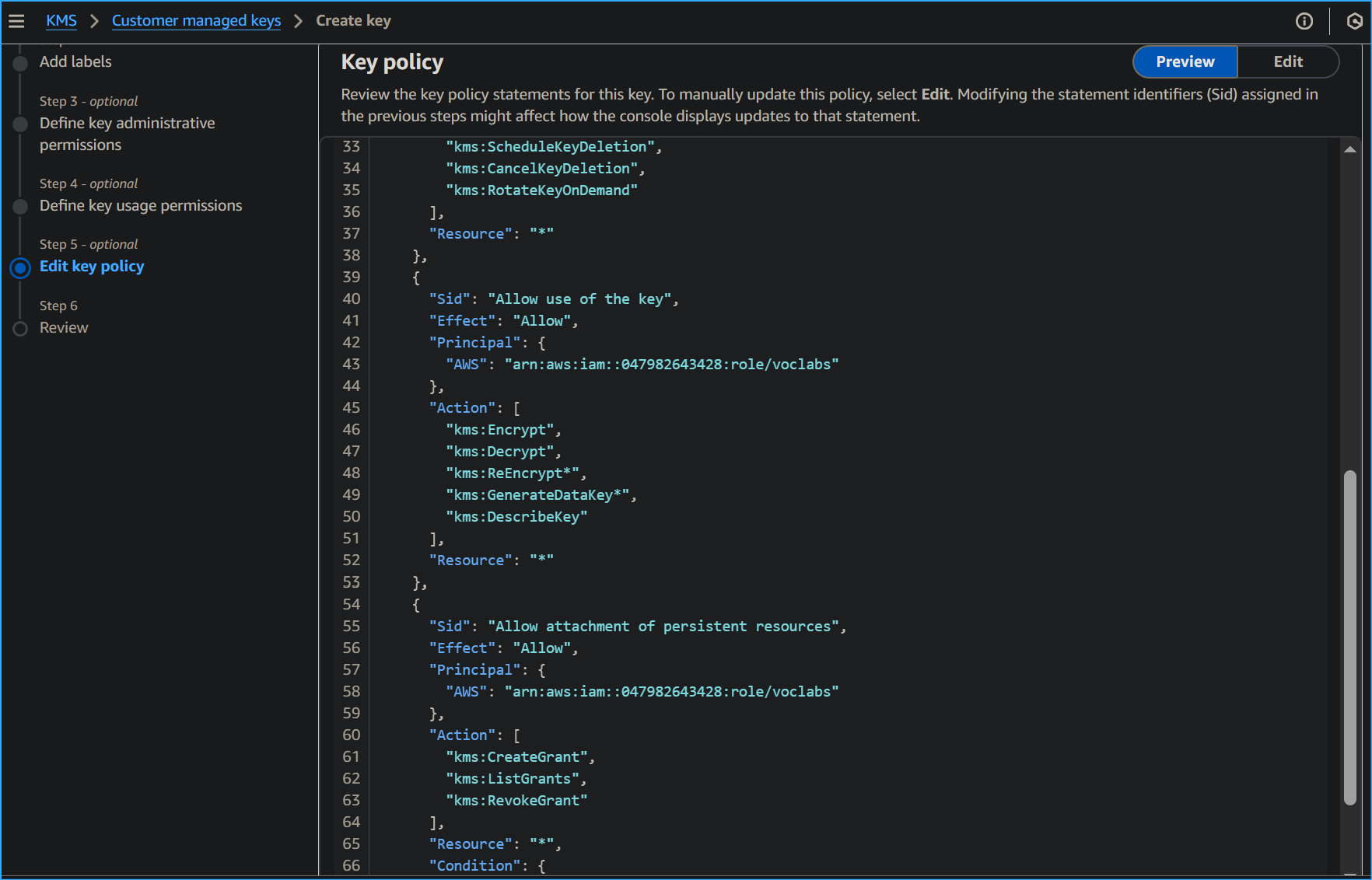This screenshot has width=1372, height=880.
Task: Click the policy scrollbar up arrow
Action: pyautogui.click(x=1350, y=149)
